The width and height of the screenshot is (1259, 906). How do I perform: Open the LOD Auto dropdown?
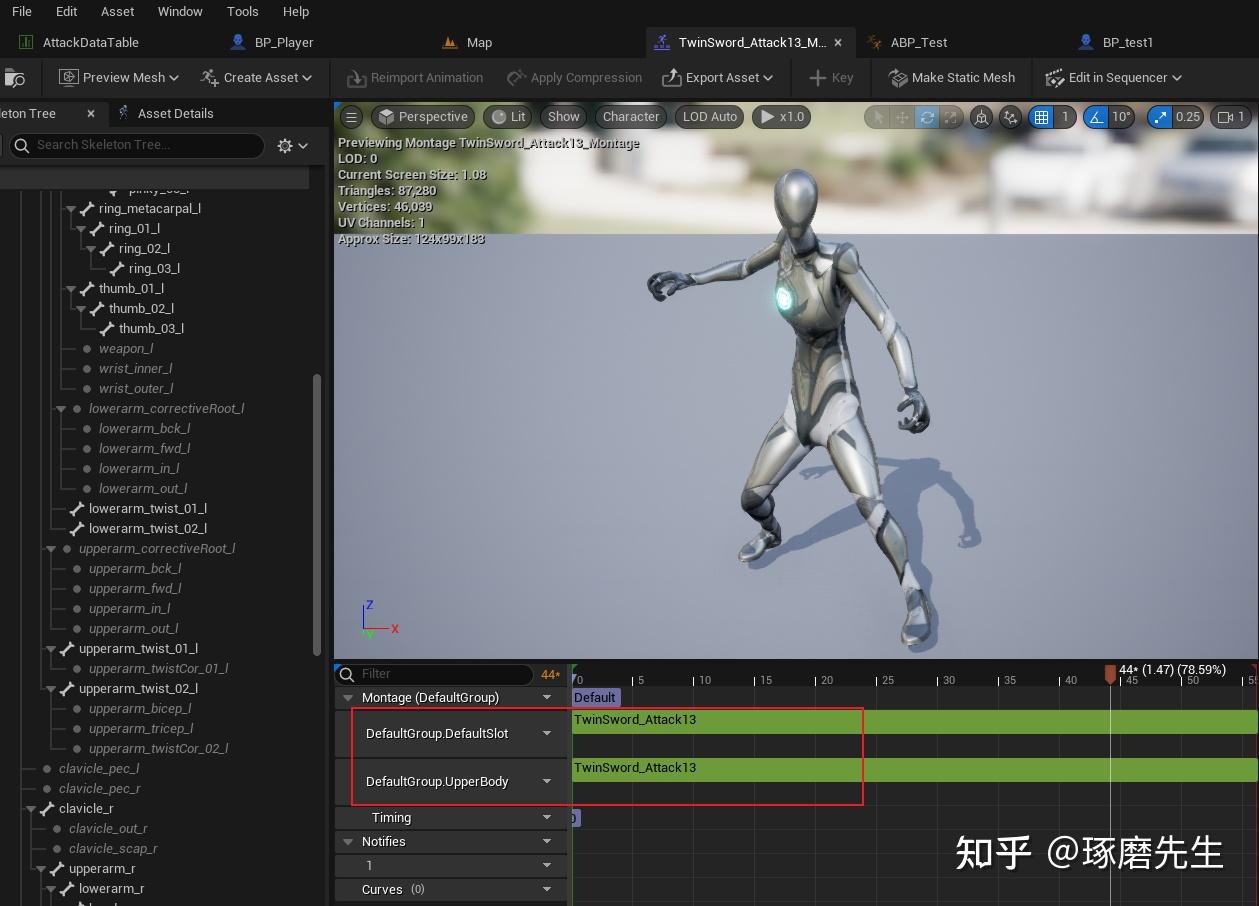708,117
